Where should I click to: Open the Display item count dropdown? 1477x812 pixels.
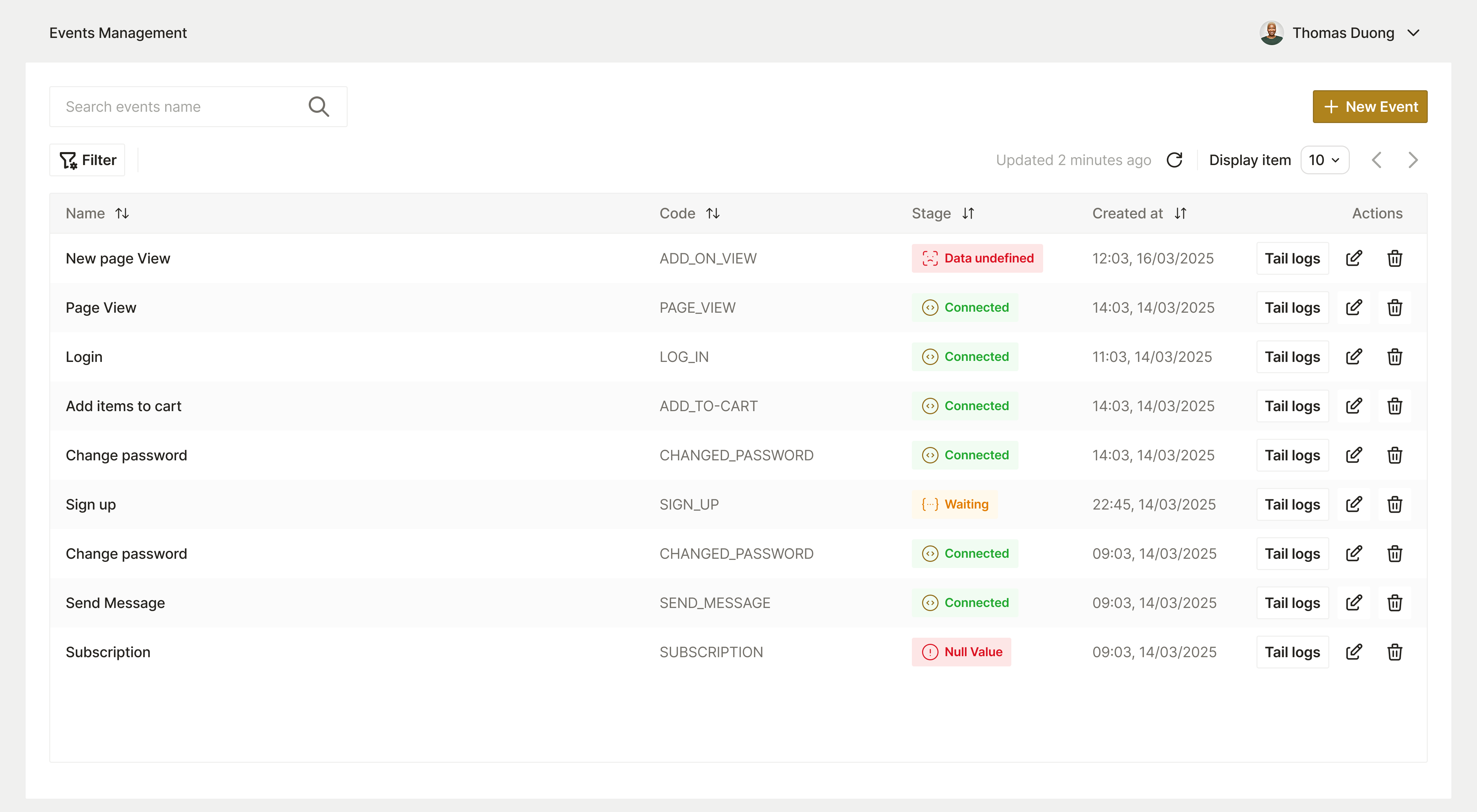coord(1325,160)
